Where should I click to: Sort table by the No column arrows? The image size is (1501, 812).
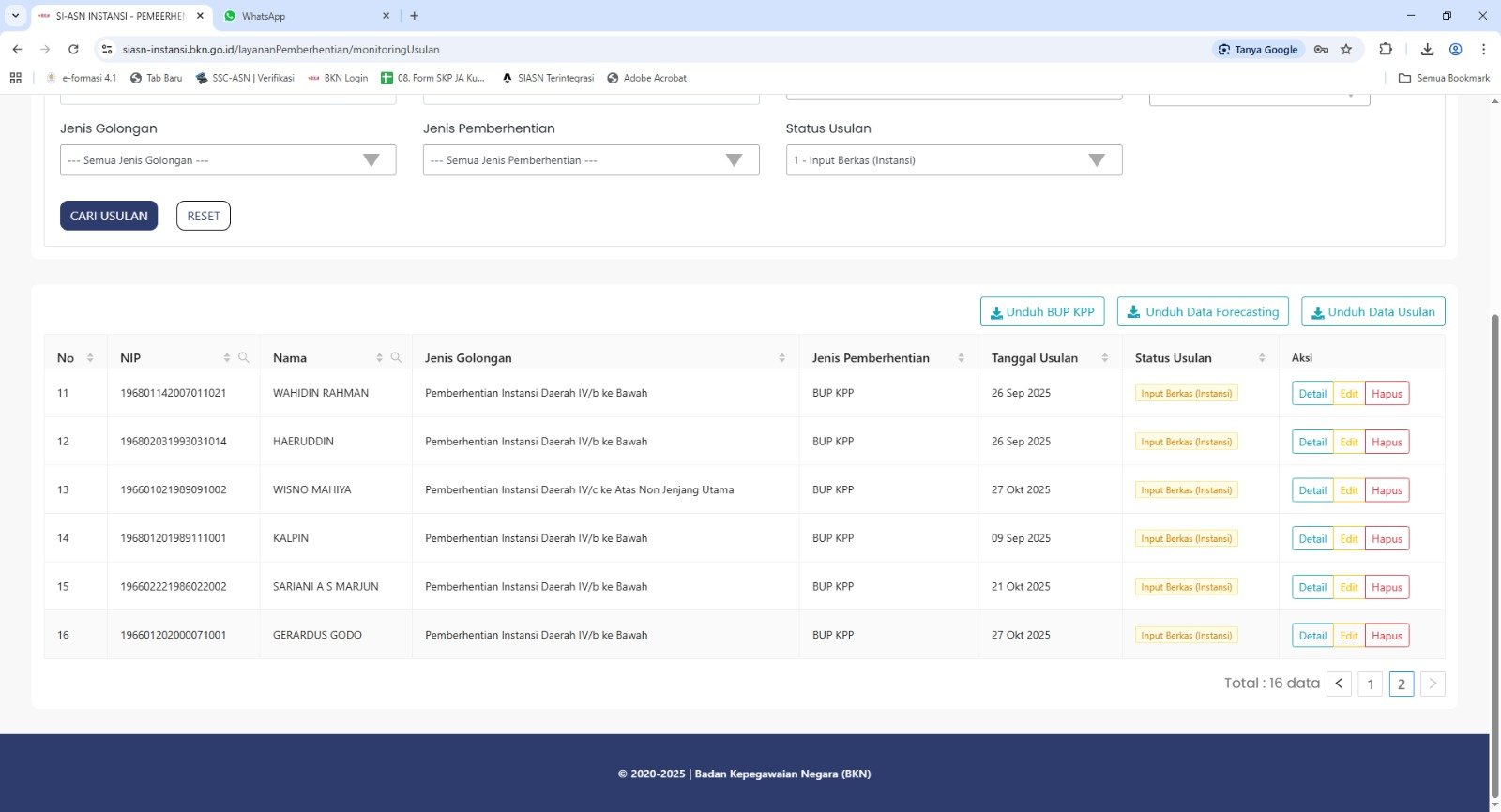point(90,358)
